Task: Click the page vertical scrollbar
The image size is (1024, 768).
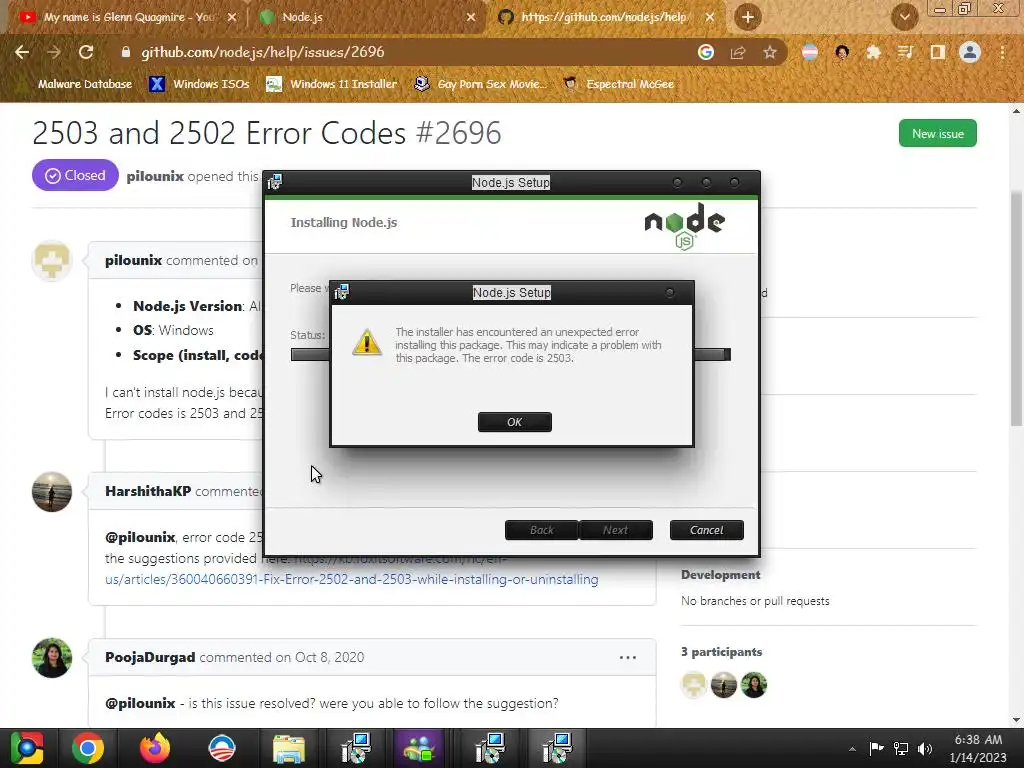Action: tap(1016, 307)
